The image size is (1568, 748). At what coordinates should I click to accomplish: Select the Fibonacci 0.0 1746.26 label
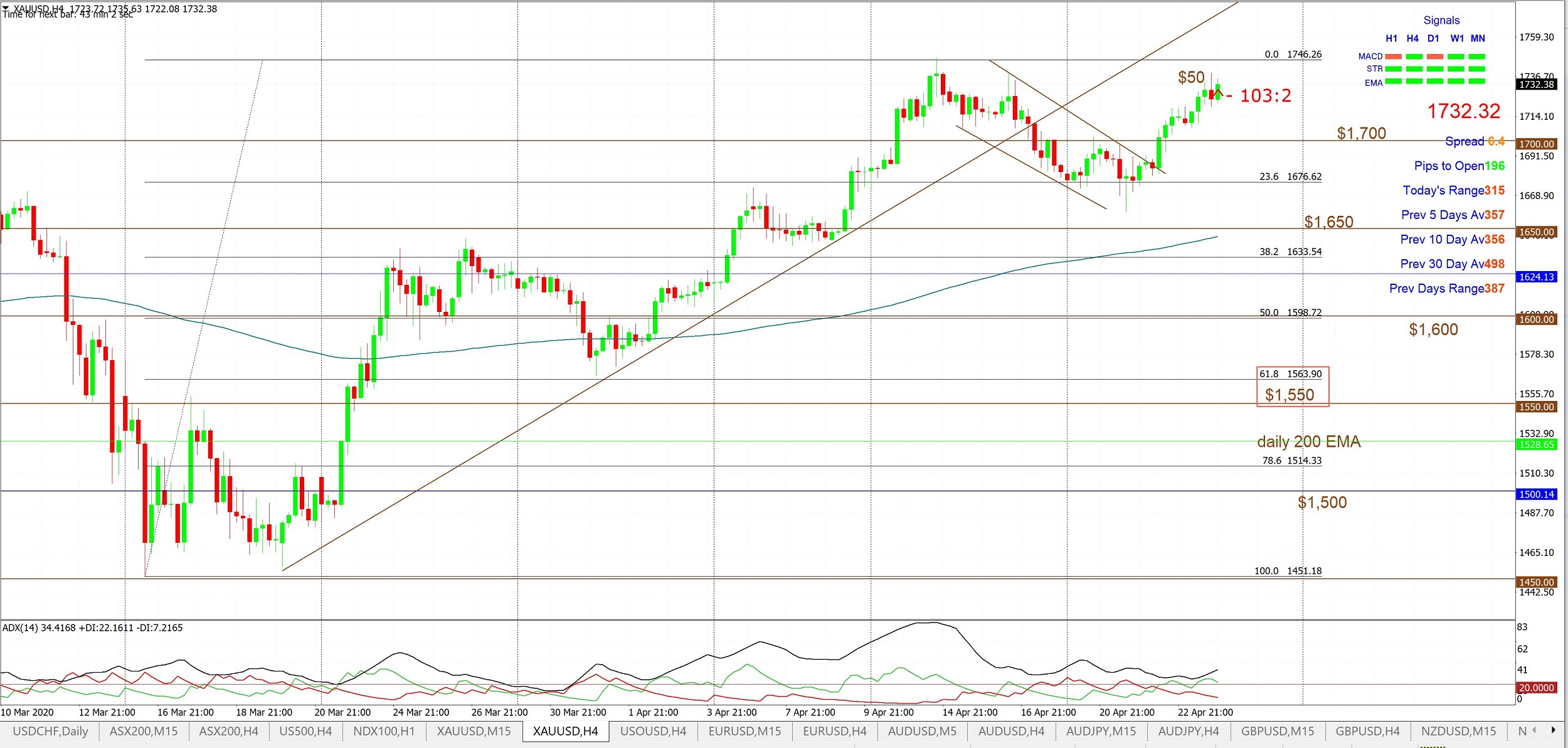point(1293,55)
